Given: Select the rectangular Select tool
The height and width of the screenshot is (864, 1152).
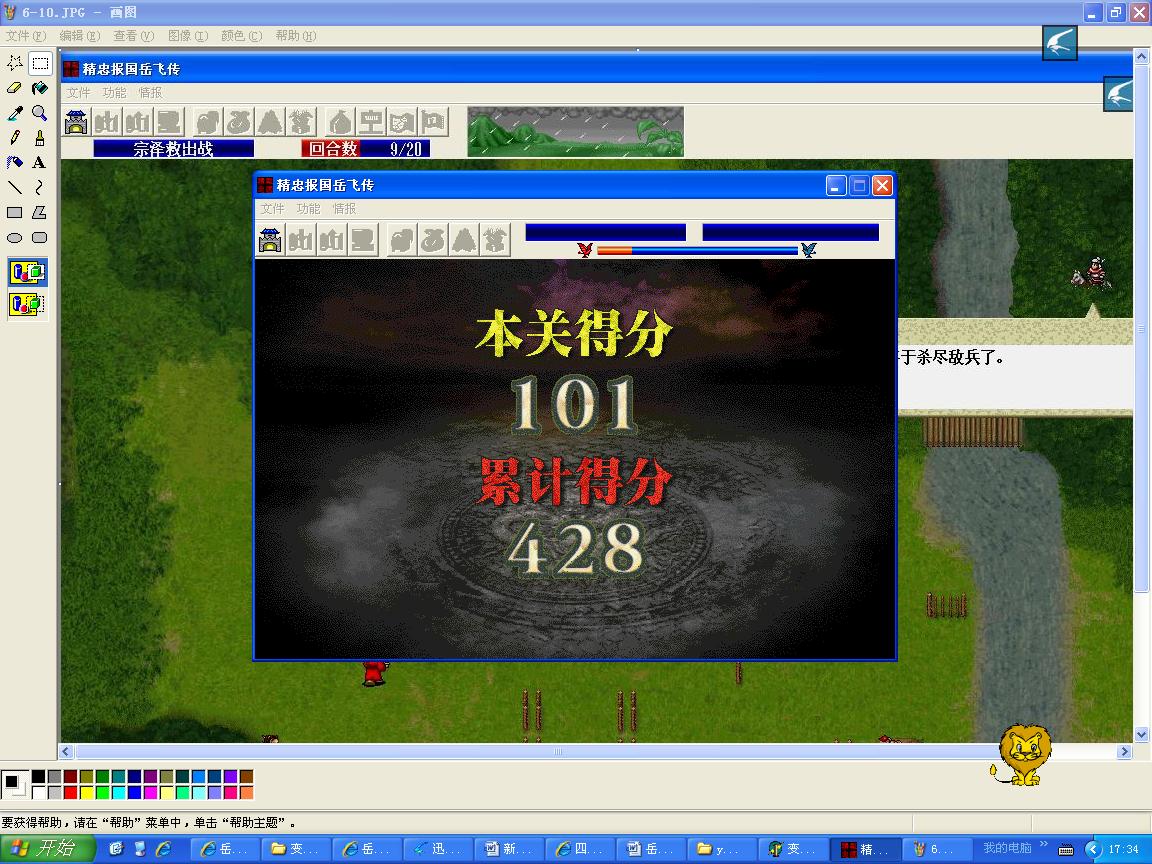Looking at the screenshot, I should coord(40,64).
